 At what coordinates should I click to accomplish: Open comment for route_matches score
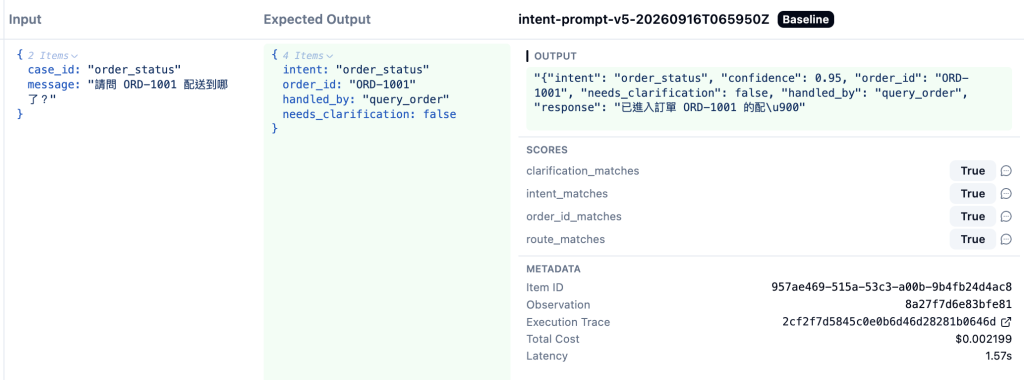1006,240
